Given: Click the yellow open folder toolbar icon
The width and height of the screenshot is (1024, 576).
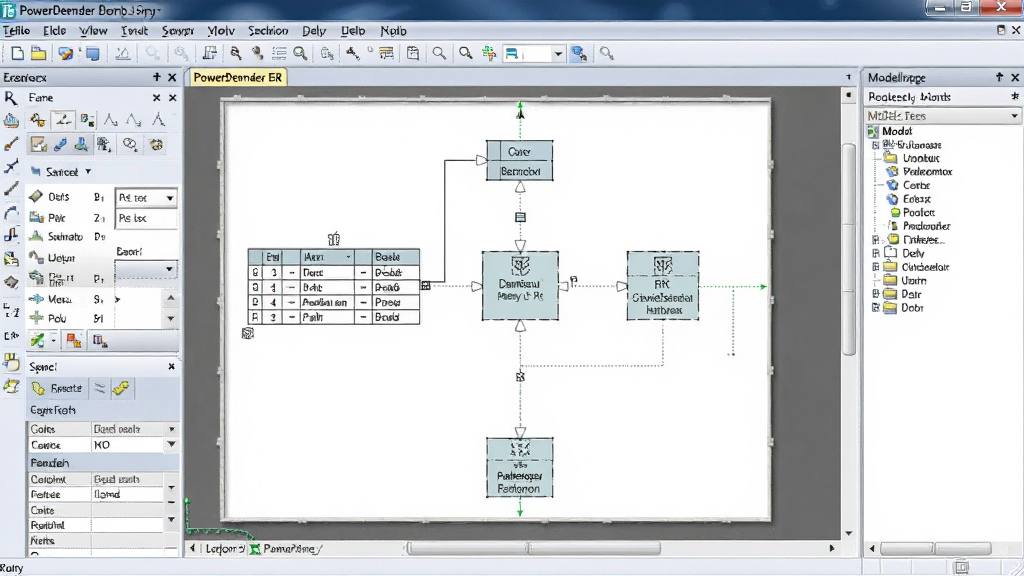Looking at the screenshot, I should (x=39, y=54).
